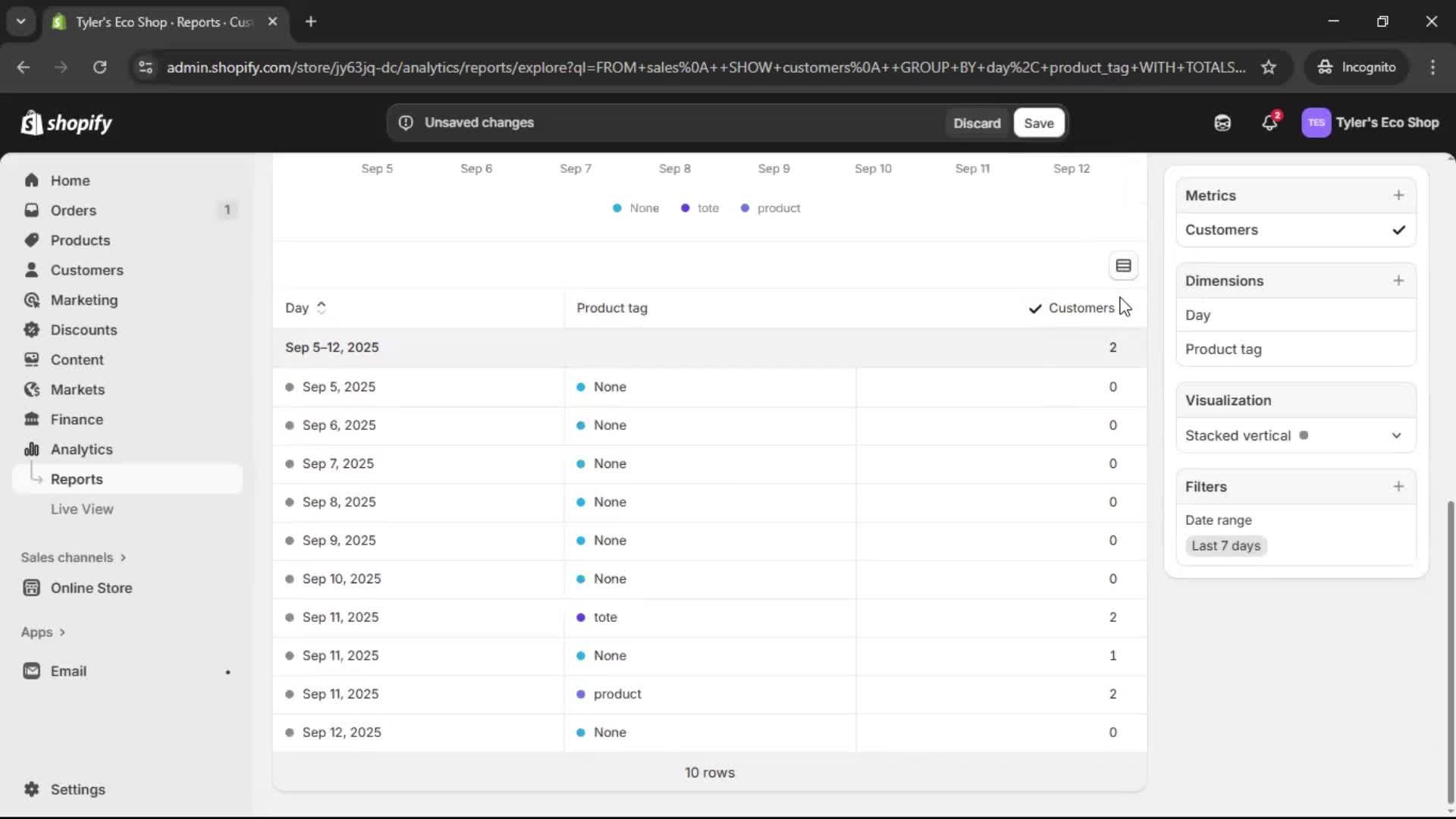Toggle the Customers column header checkmark
Viewport: 1456px width, 819px height.
click(x=1036, y=309)
